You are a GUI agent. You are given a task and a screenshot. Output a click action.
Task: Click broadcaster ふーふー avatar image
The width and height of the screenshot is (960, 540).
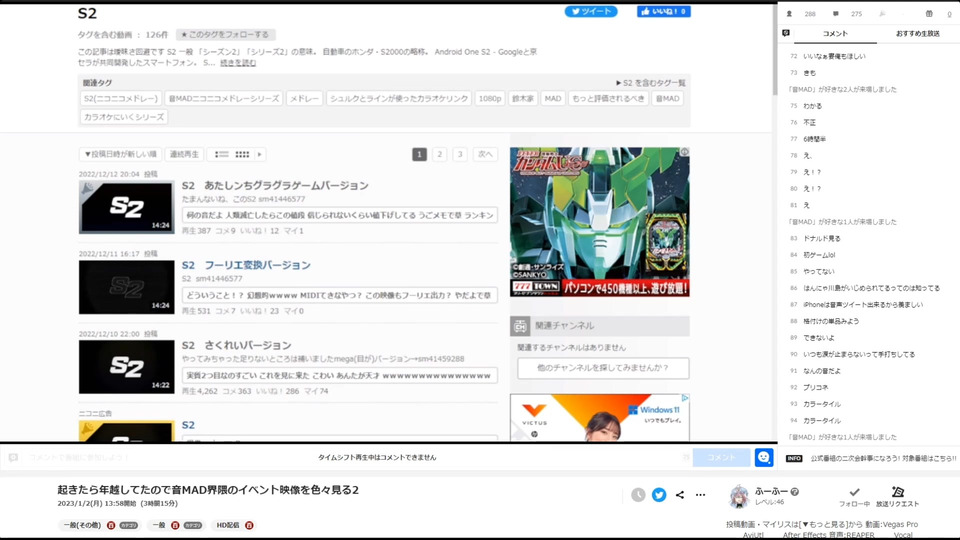tap(739, 497)
